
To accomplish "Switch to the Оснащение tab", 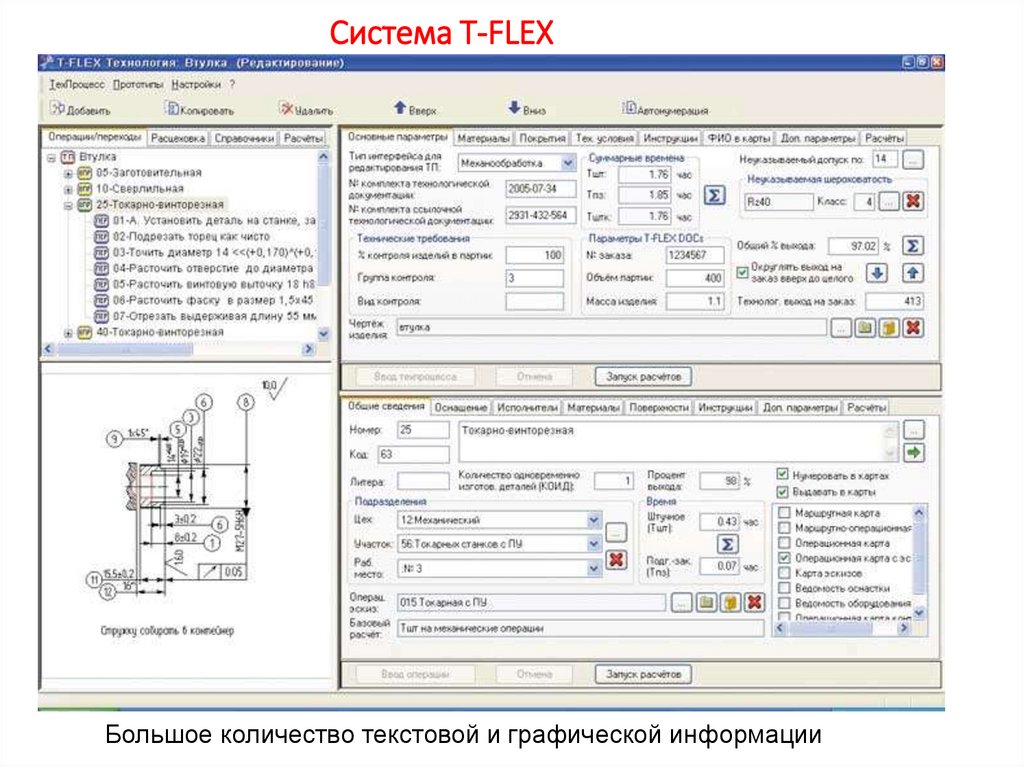I will click(x=460, y=407).
